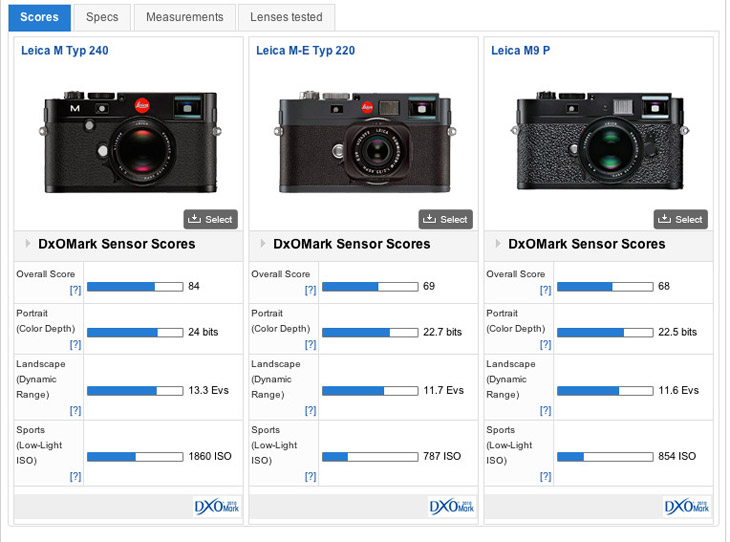The image size is (730, 542).
Task: Click the DxOMark logo under Leica M9 P
Action: tap(687, 507)
